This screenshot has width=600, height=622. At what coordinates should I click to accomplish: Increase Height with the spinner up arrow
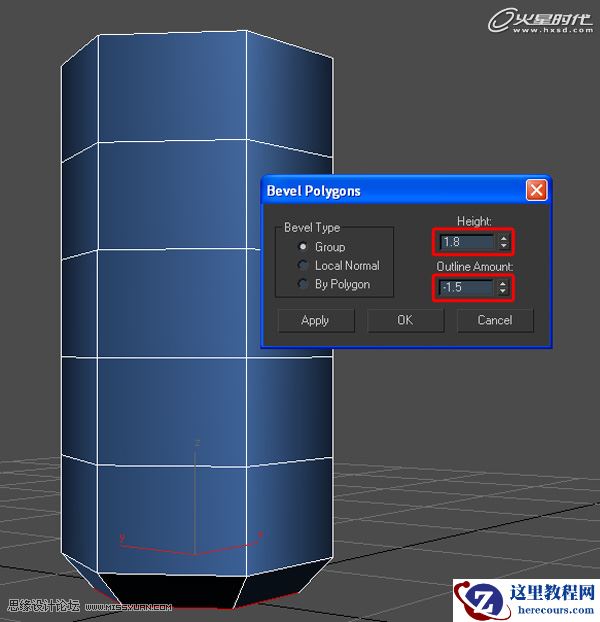point(503,238)
